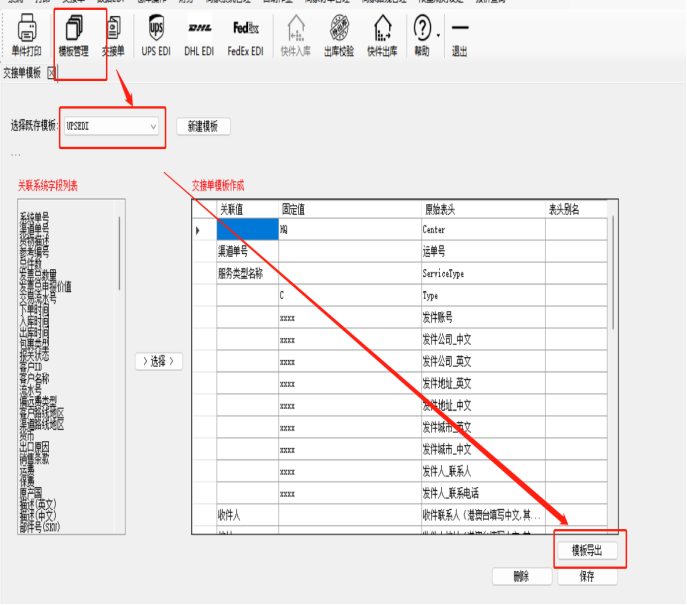Open 模板管理 template management
Image resolution: width=687 pixels, height=605 pixels.
pyautogui.click(x=74, y=35)
